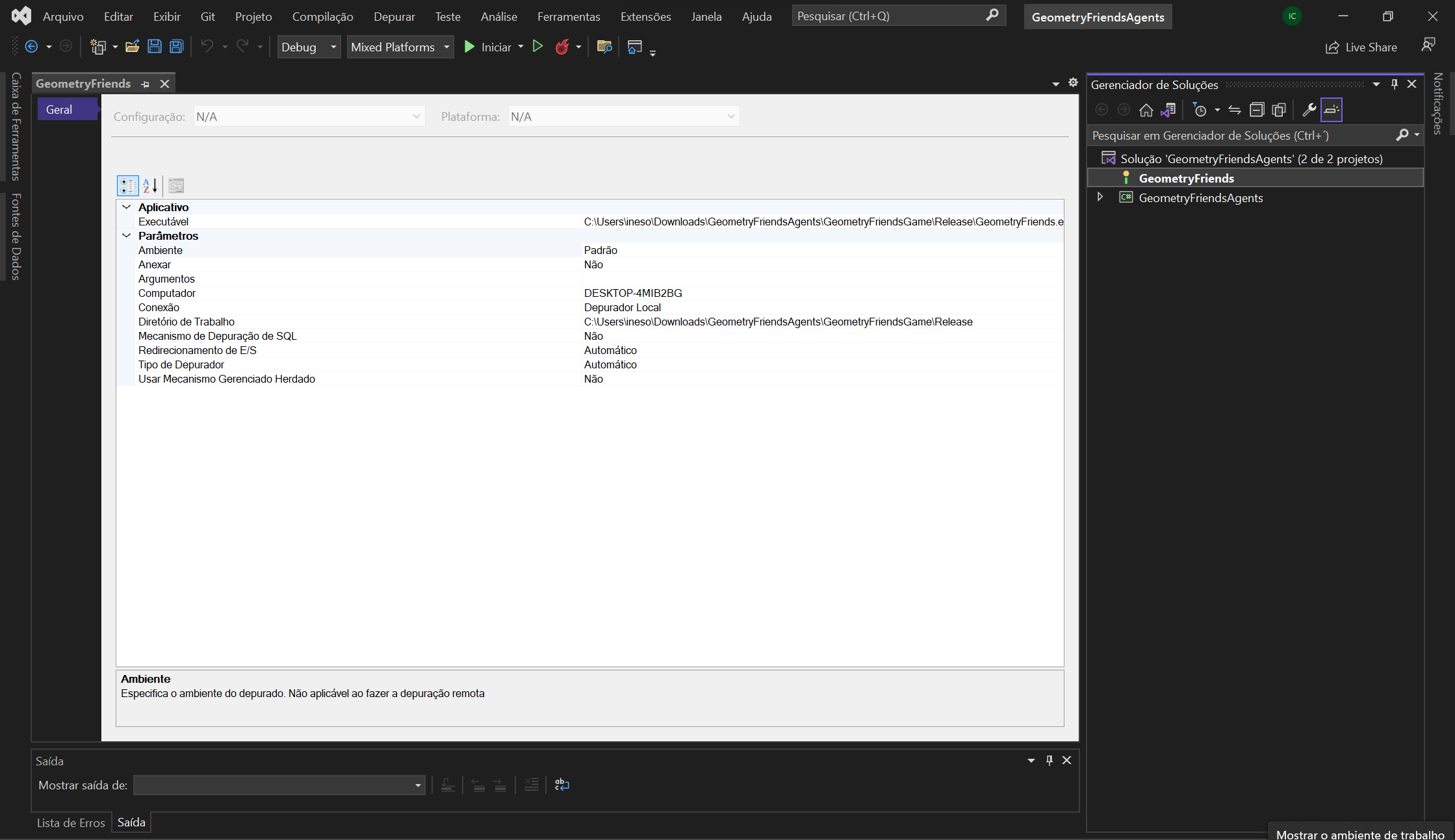Click the properties page gear icon
This screenshot has width=1455, height=840.
pyautogui.click(x=1073, y=83)
